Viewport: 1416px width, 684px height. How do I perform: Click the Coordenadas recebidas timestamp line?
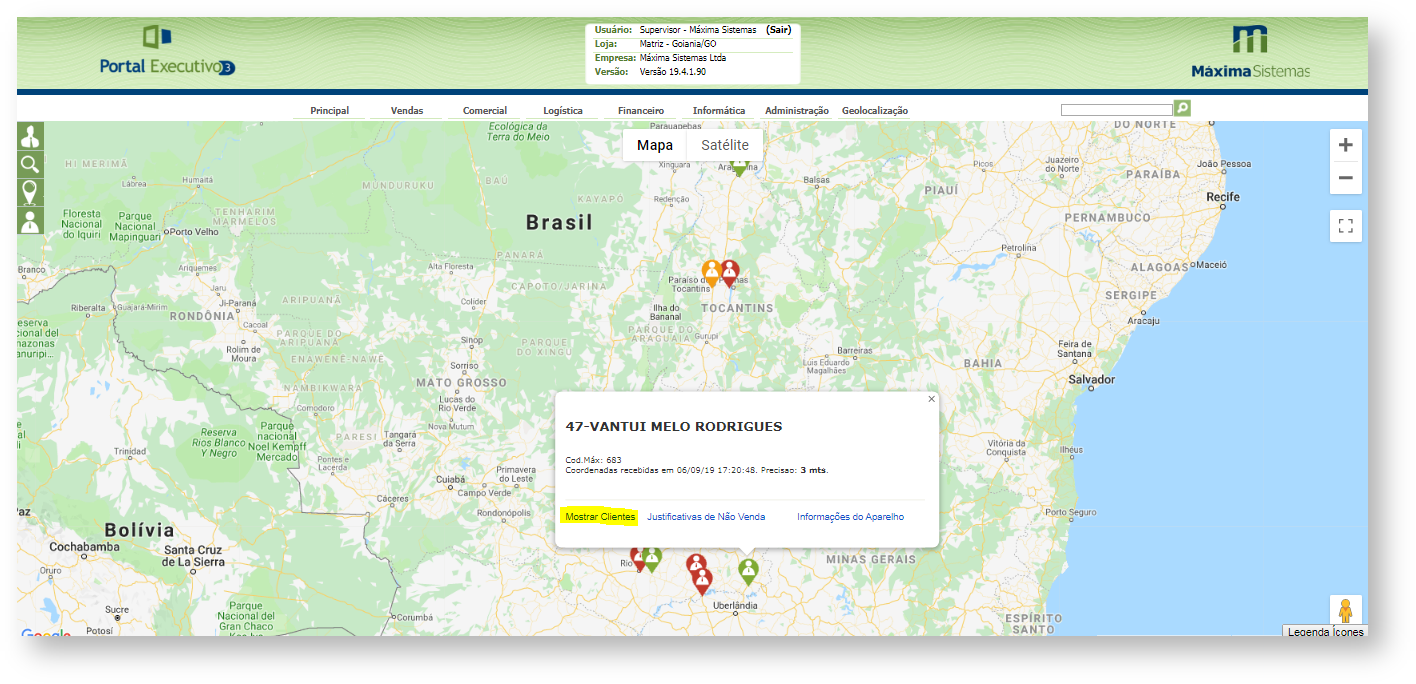coord(697,470)
